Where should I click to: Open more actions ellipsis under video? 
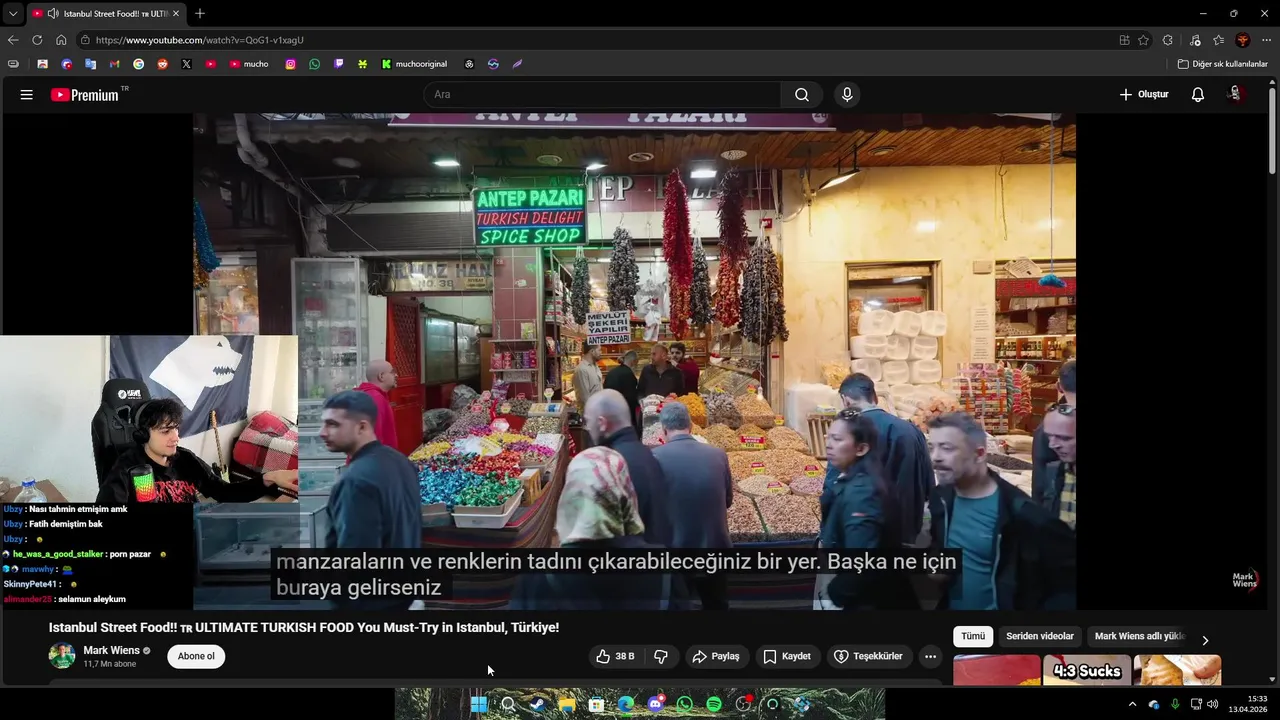(x=930, y=656)
